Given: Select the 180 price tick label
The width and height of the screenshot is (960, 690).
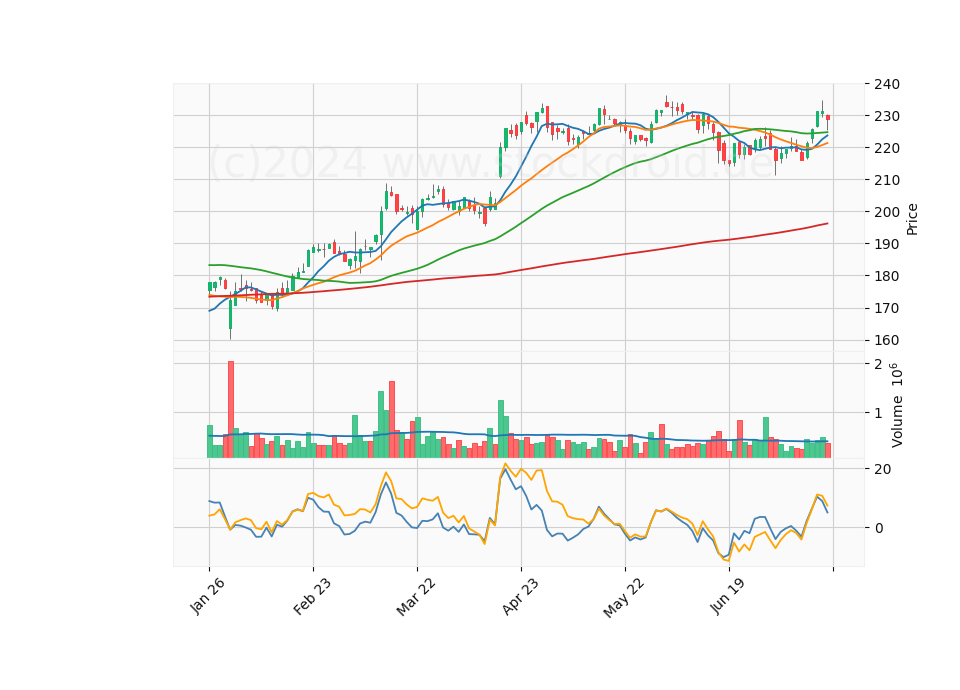Looking at the screenshot, I should (x=887, y=276).
